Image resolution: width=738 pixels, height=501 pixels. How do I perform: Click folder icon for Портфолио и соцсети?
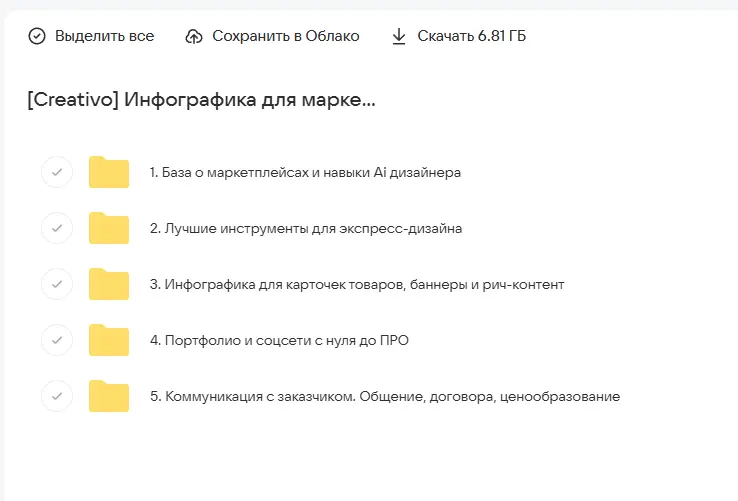point(109,340)
